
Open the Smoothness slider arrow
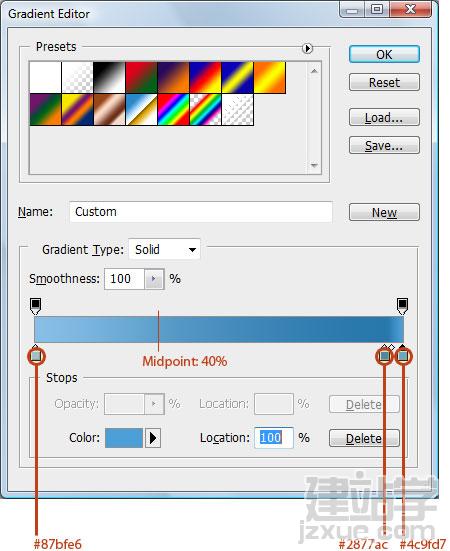pos(154,279)
